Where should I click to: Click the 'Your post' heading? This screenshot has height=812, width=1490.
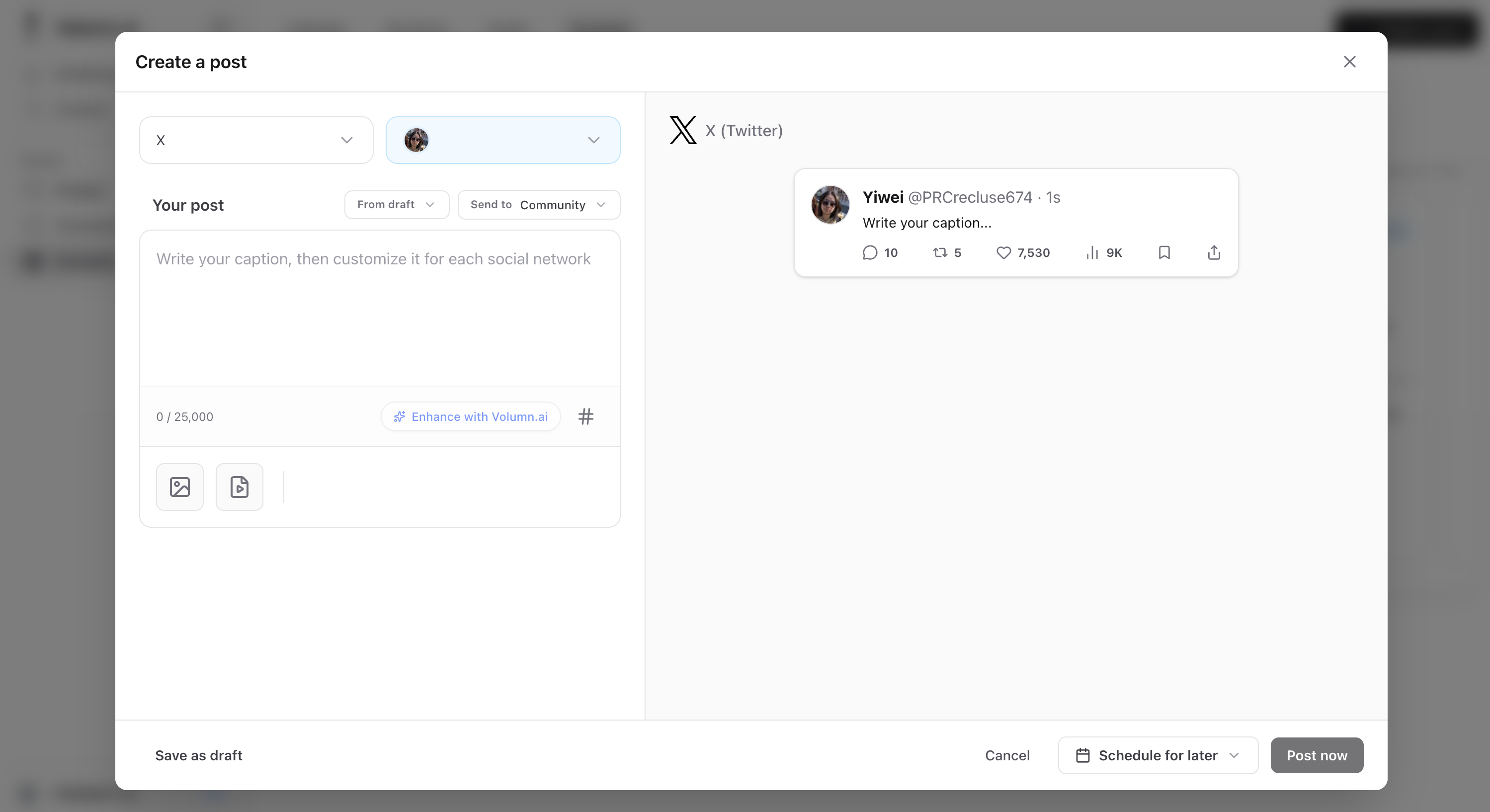(x=188, y=205)
